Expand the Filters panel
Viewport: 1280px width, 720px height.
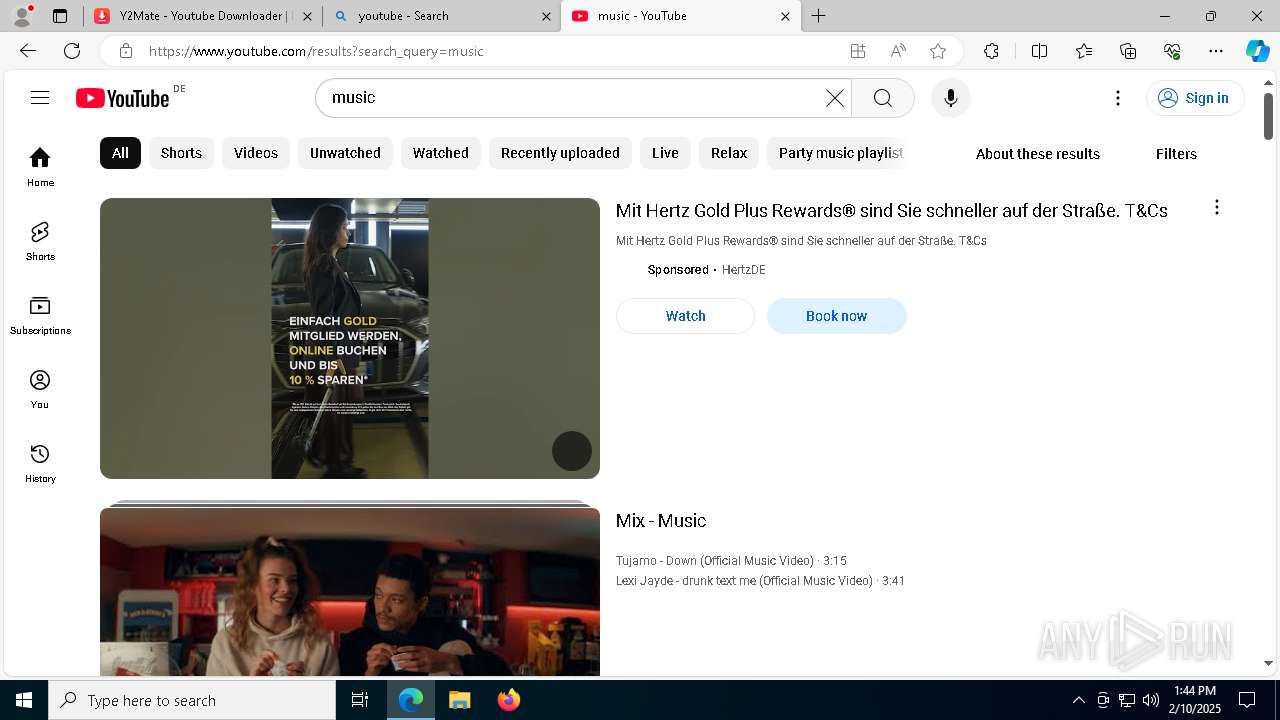pyautogui.click(x=1176, y=154)
